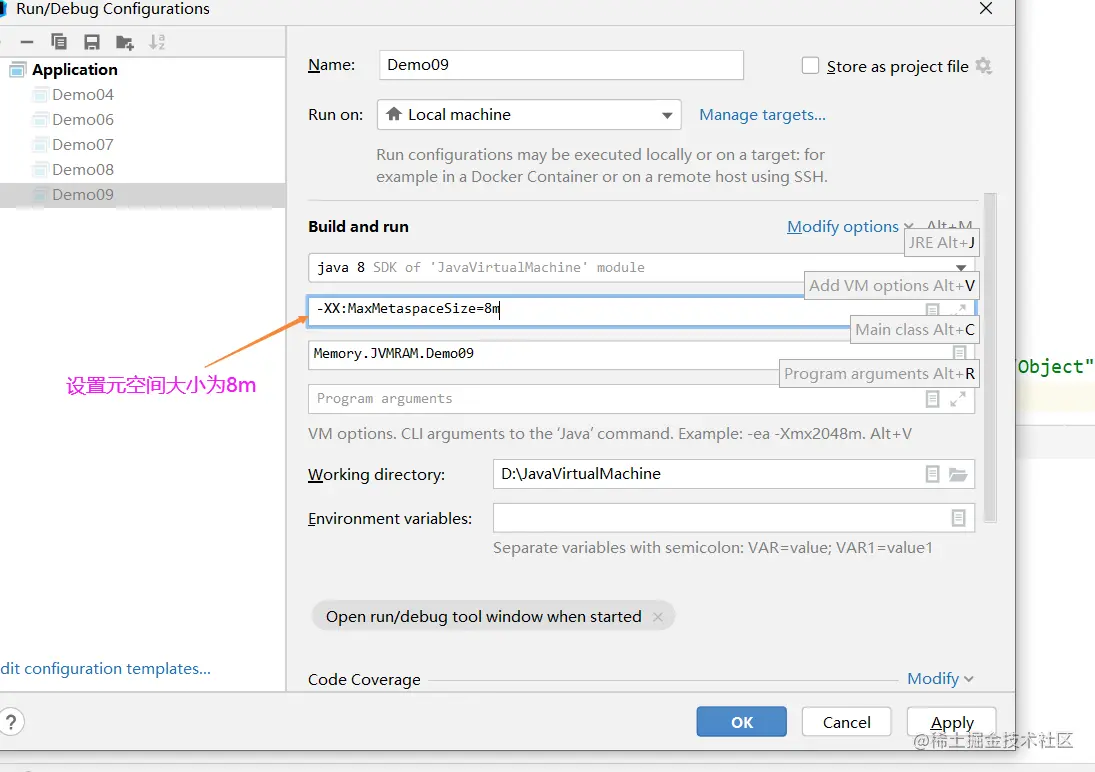Click the dialog's vertical scrollbar

tap(990, 358)
